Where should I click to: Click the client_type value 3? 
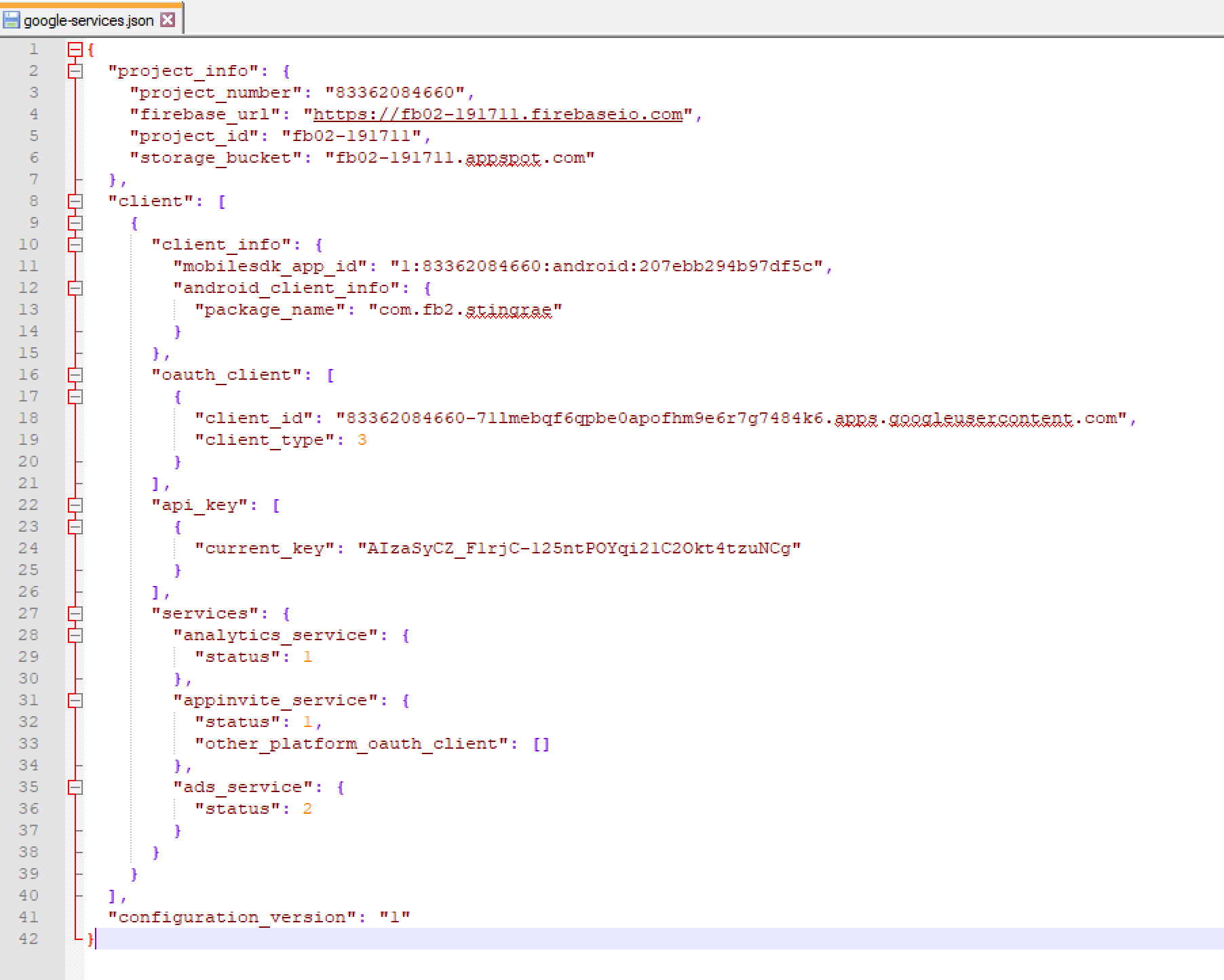362,440
